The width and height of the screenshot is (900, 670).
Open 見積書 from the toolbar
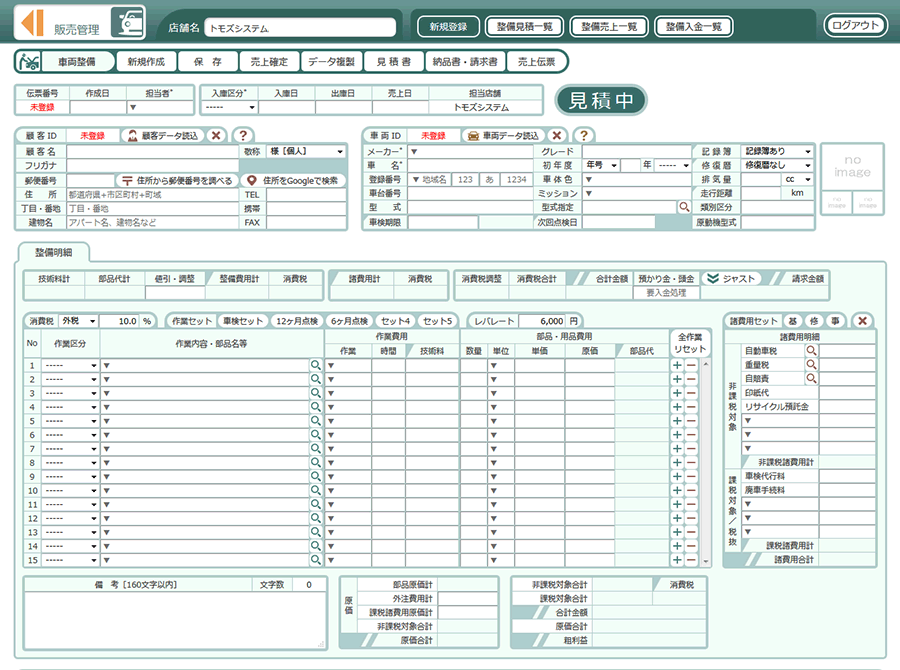click(394, 61)
